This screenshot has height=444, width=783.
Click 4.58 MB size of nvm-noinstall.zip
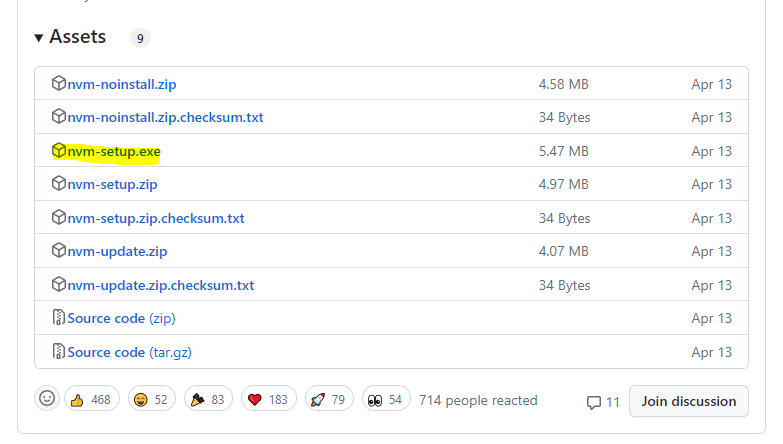[563, 84]
